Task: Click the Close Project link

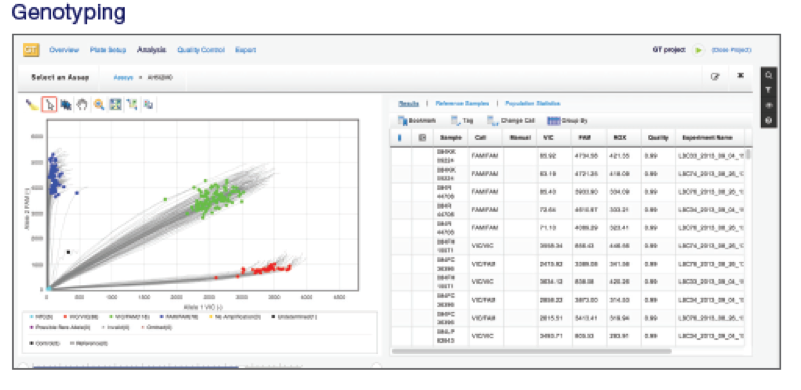Action: click(732, 50)
